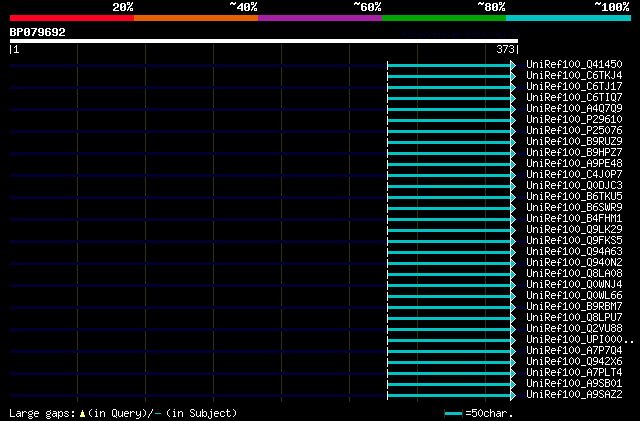This screenshot has width=640, height=421.
Task: Select the UniRef100_Q0WNJ4 label
Action: (x=574, y=285)
